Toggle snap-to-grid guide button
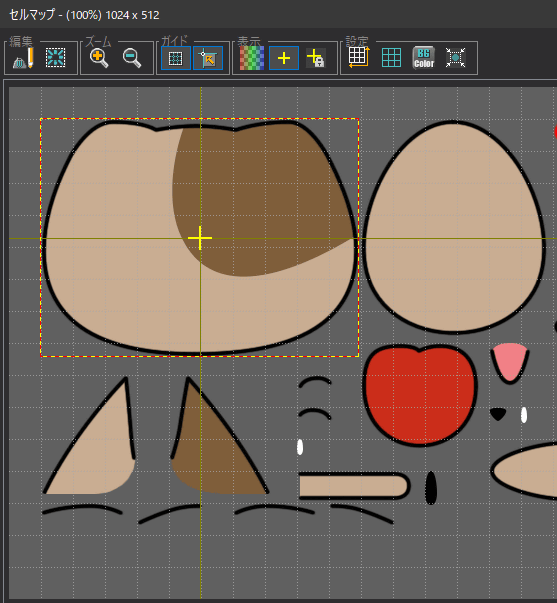Viewport: 557px width, 603px height. pos(208,58)
